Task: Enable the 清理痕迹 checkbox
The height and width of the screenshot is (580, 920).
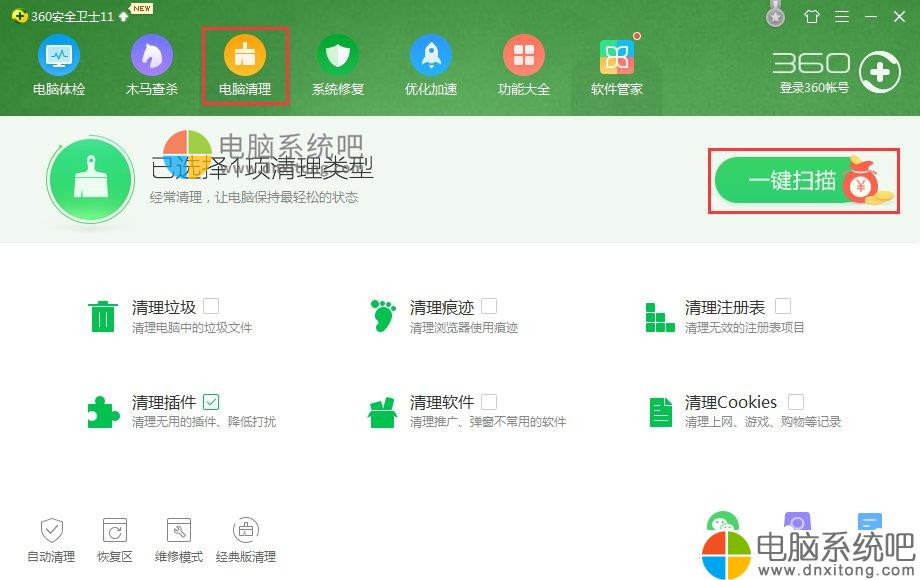Action: 489,306
